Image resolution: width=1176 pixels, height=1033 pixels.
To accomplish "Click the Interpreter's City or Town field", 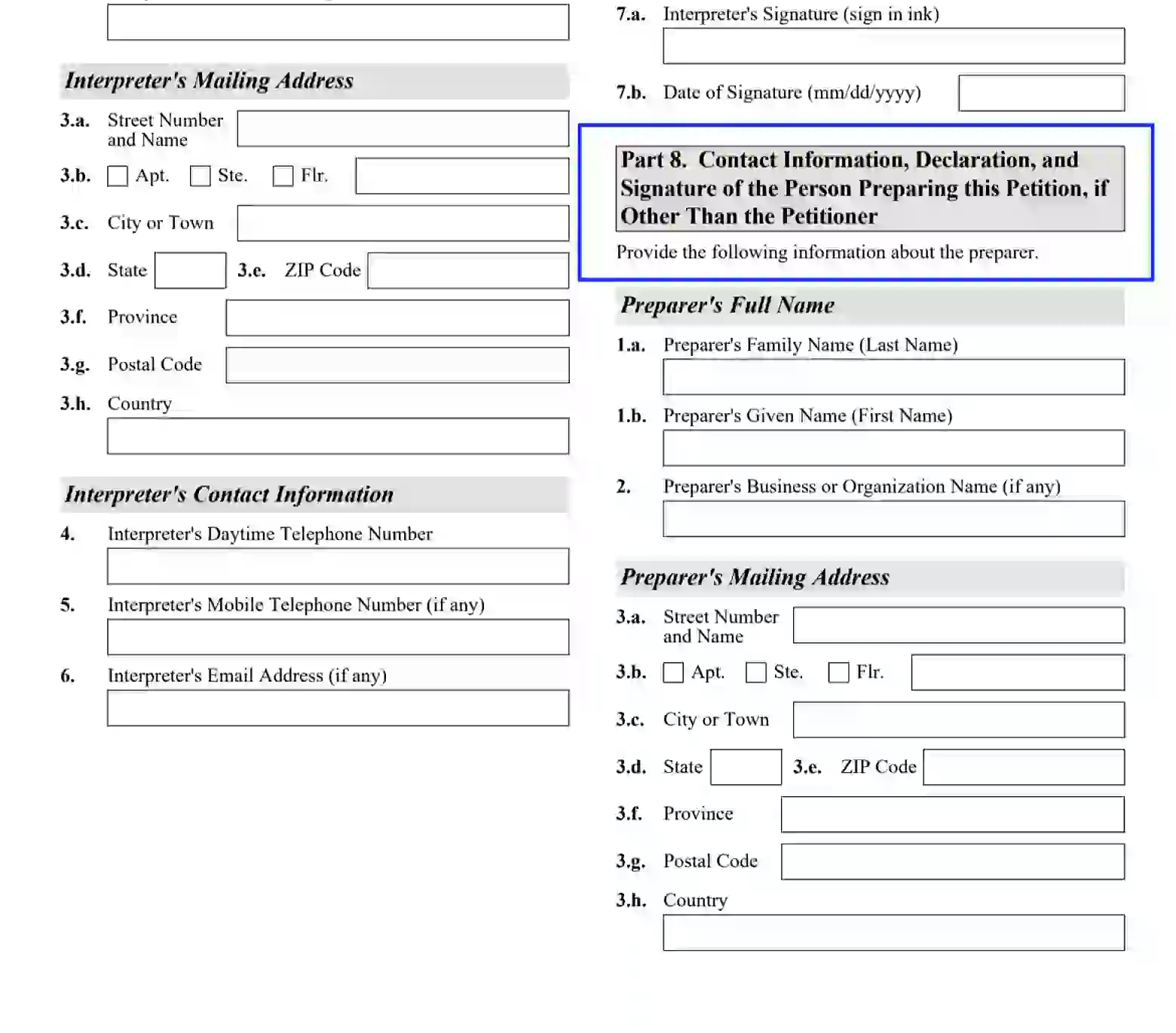I will 403,223.
